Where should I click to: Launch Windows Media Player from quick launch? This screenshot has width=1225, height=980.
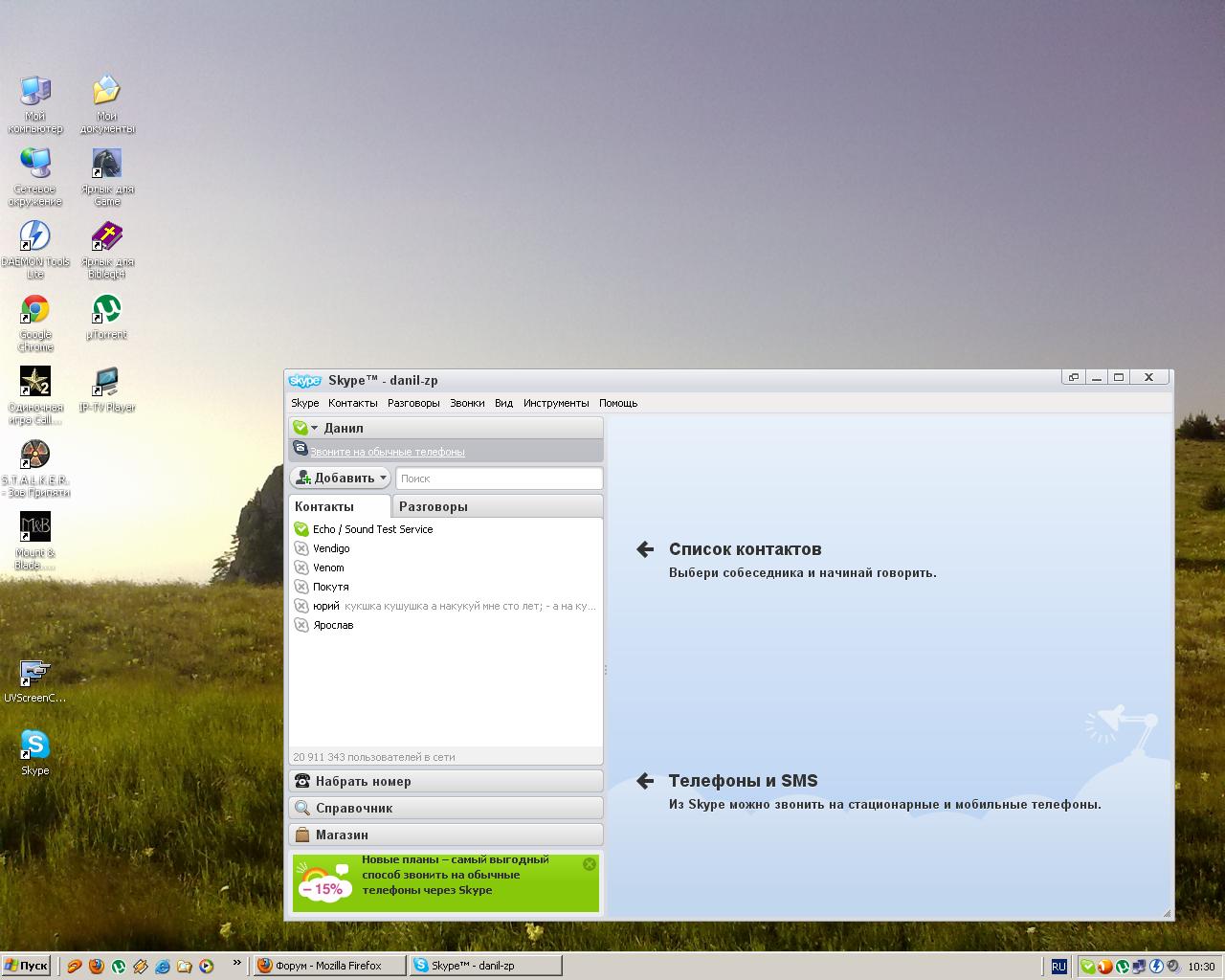(x=207, y=967)
